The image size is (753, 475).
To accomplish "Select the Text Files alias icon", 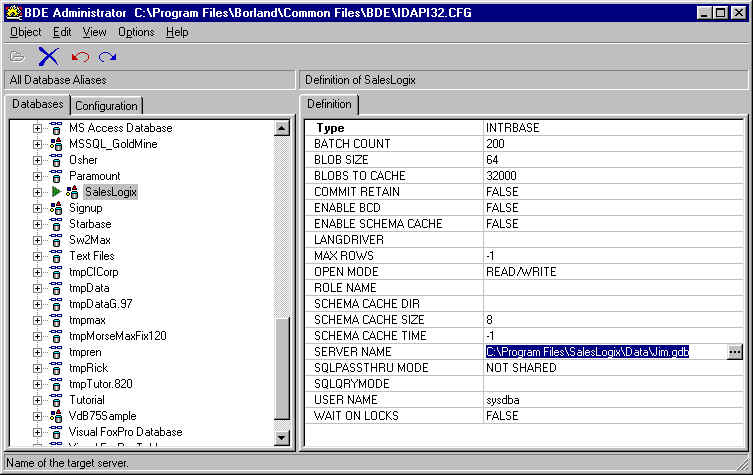I will (x=56, y=256).
